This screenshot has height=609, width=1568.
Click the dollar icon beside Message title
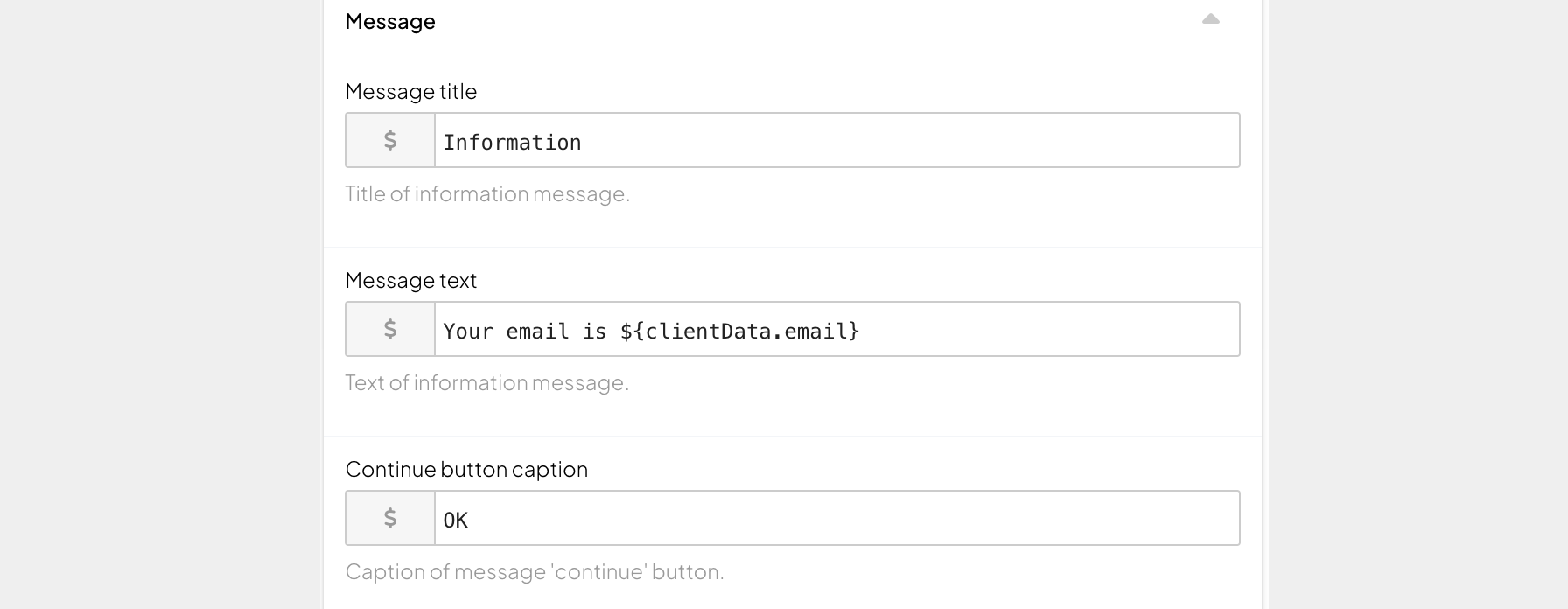pyautogui.click(x=390, y=140)
